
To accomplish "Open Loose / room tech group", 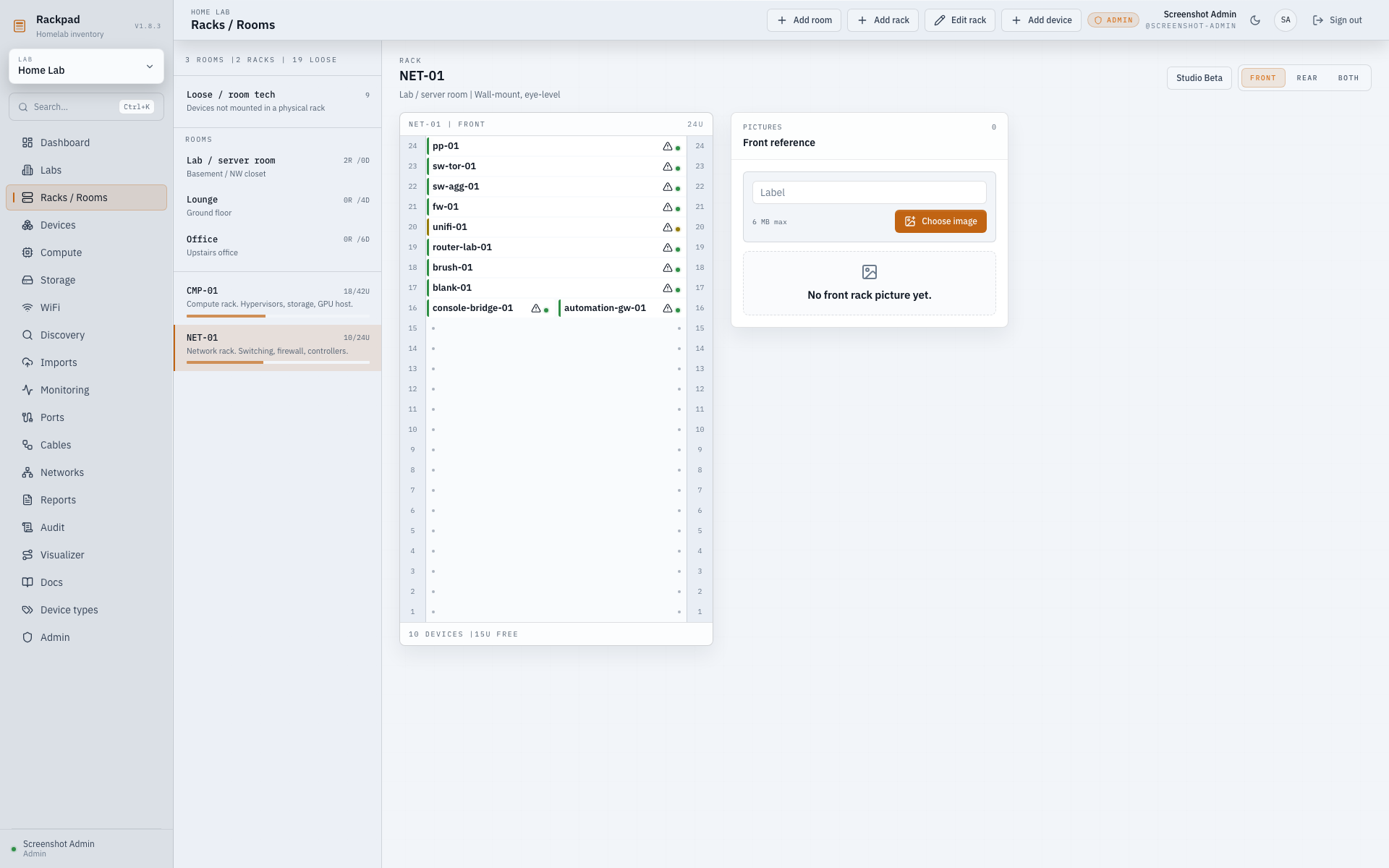I will click(x=278, y=101).
